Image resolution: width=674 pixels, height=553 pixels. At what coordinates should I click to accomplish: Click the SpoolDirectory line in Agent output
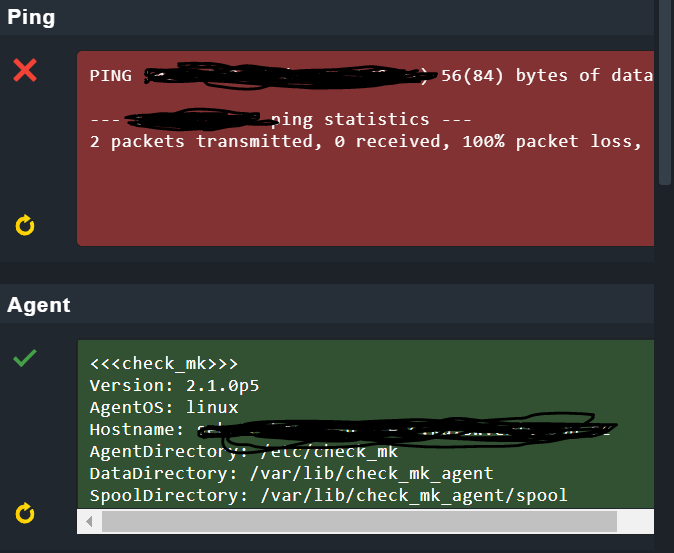[x=328, y=495]
